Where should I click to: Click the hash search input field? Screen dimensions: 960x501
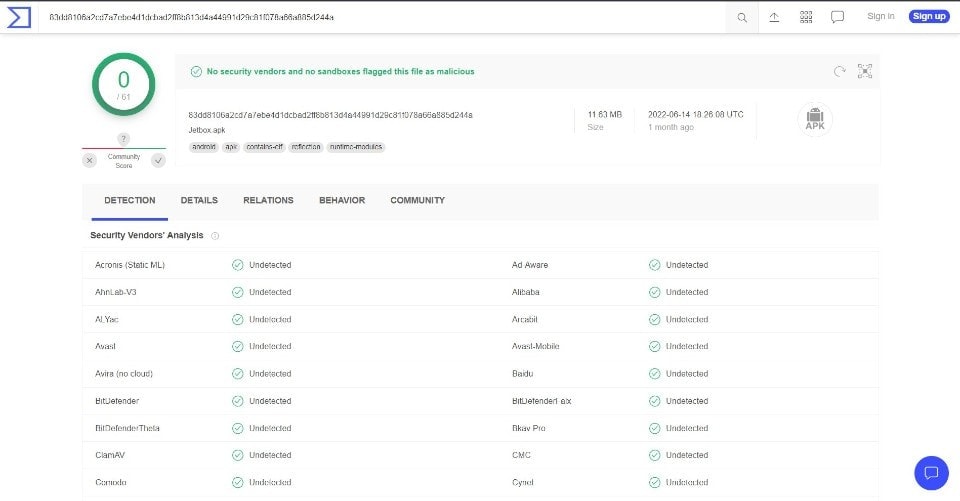click(x=383, y=17)
